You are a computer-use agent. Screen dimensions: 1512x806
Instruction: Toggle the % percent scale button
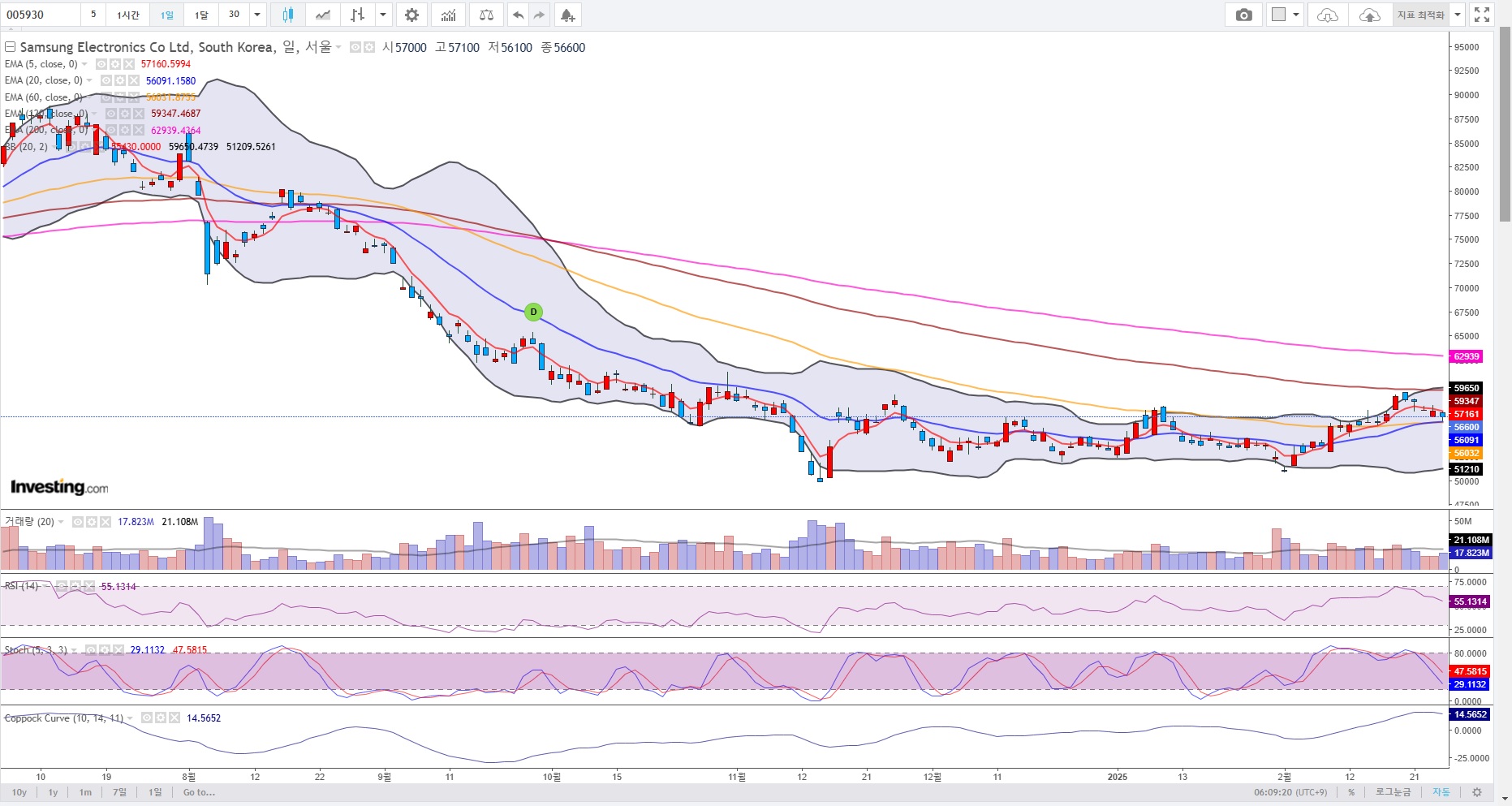coord(1351,792)
